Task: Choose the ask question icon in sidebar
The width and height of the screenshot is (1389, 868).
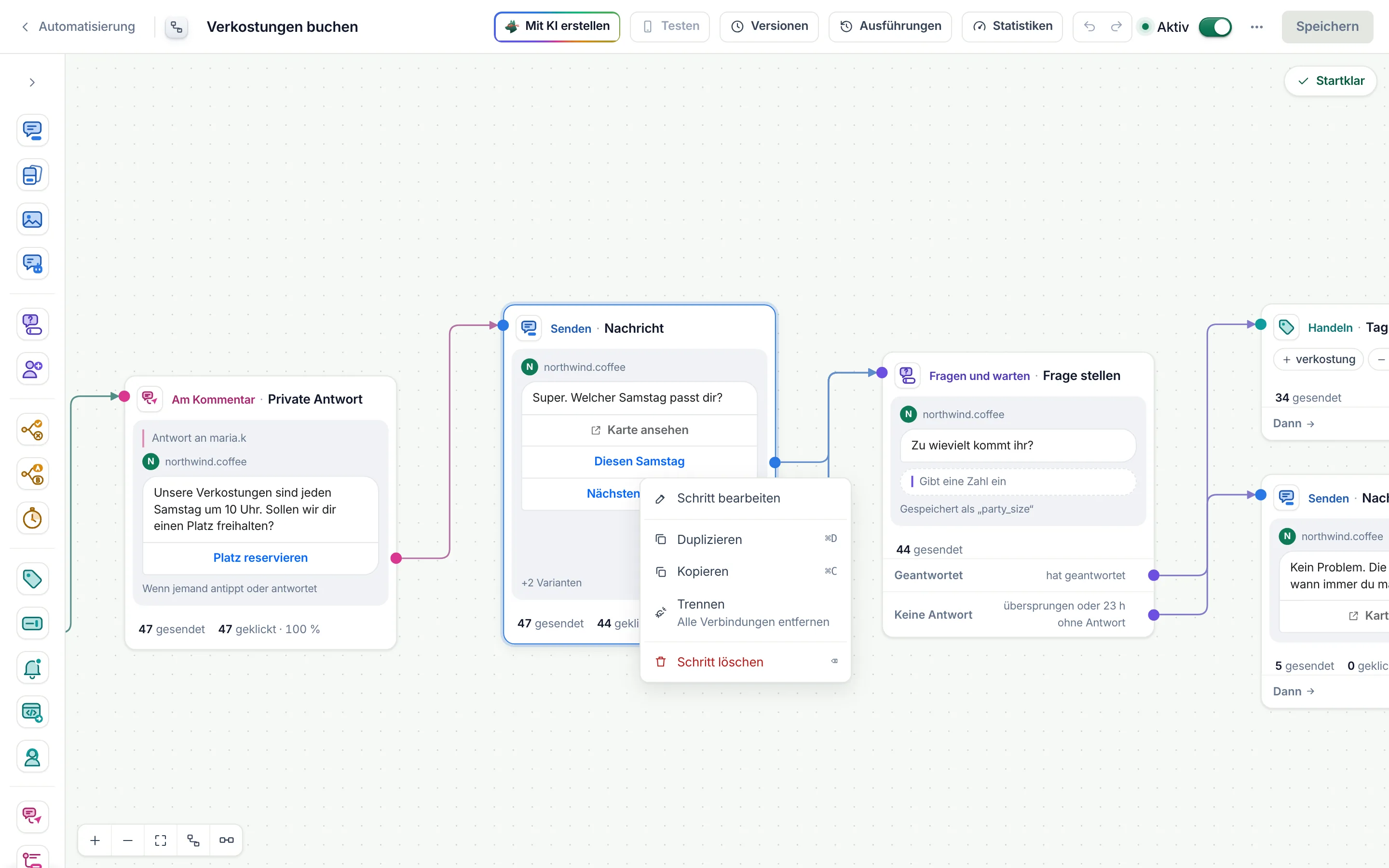Action: click(x=32, y=325)
